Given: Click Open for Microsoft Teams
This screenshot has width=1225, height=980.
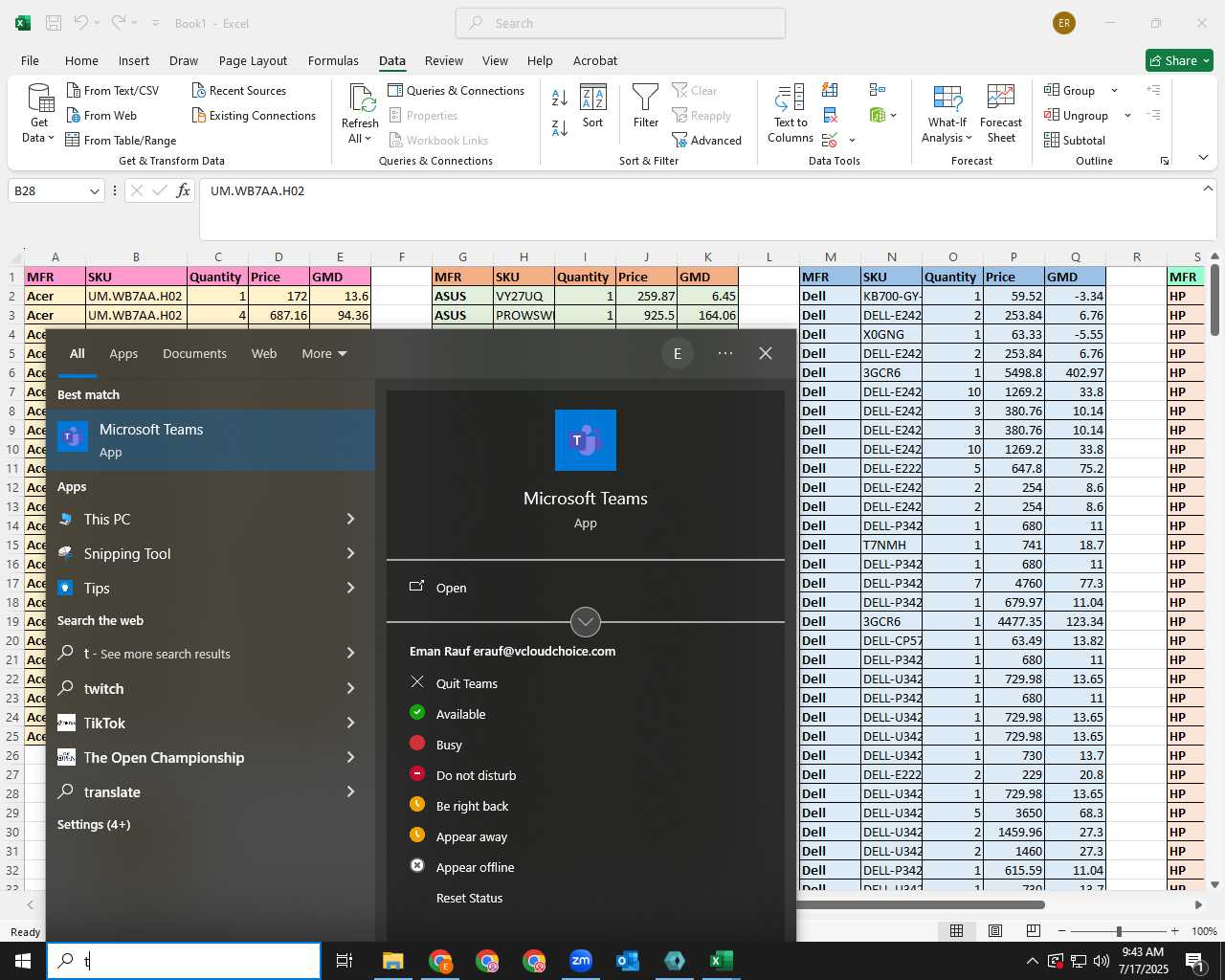Looking at the screenshot, I should (437, 588).
